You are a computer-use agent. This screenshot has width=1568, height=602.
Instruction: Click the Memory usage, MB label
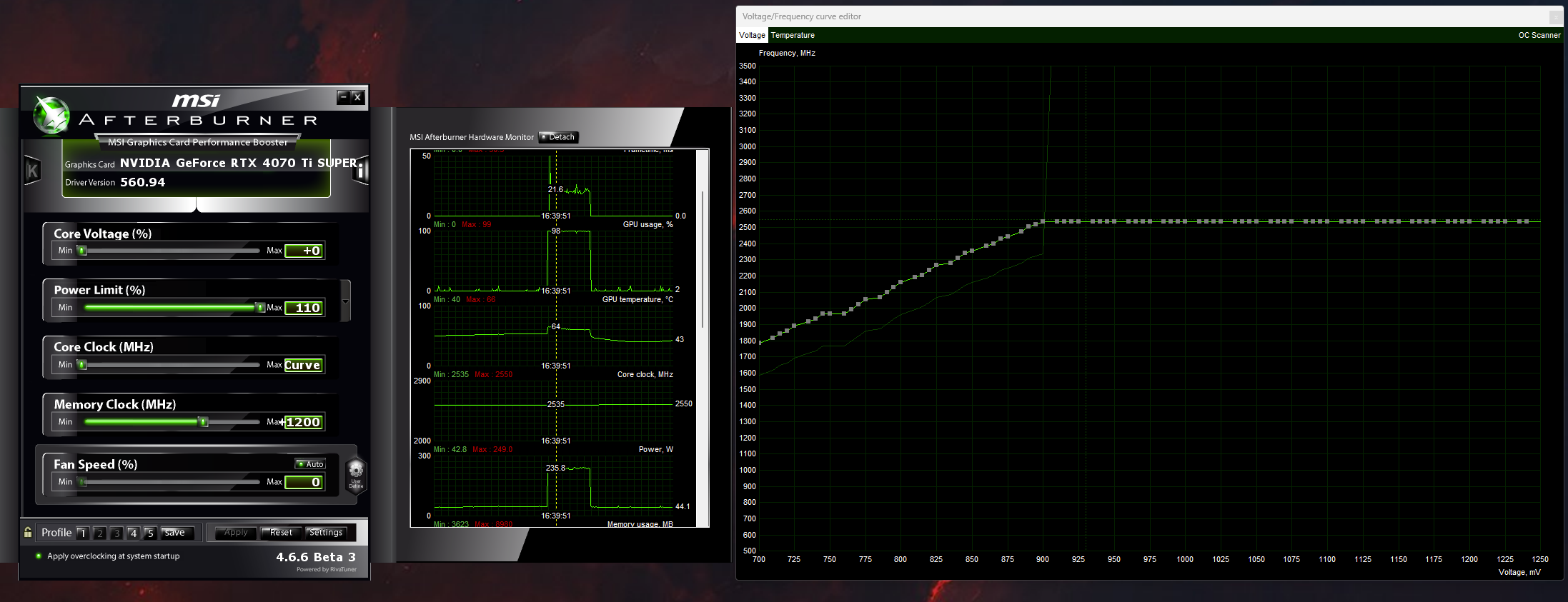click(x=640, y=524)
